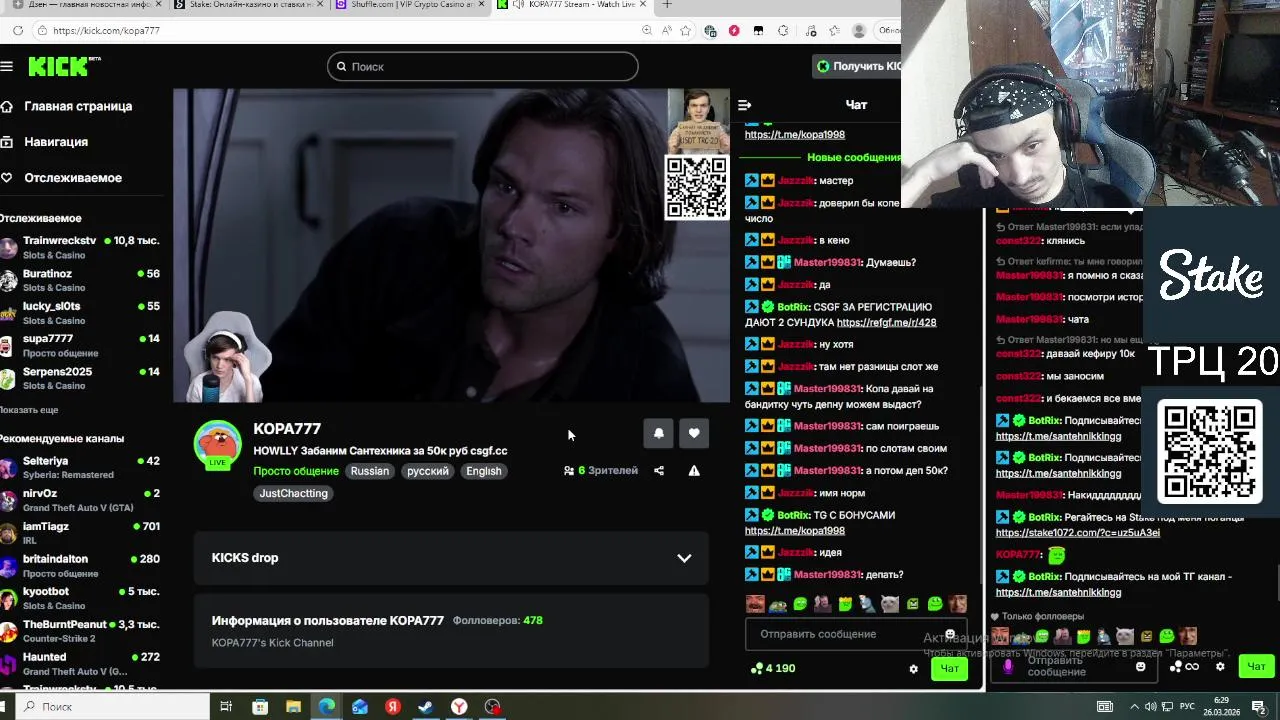
Task: Click the JustChatting tag
Action: (293, 493)
